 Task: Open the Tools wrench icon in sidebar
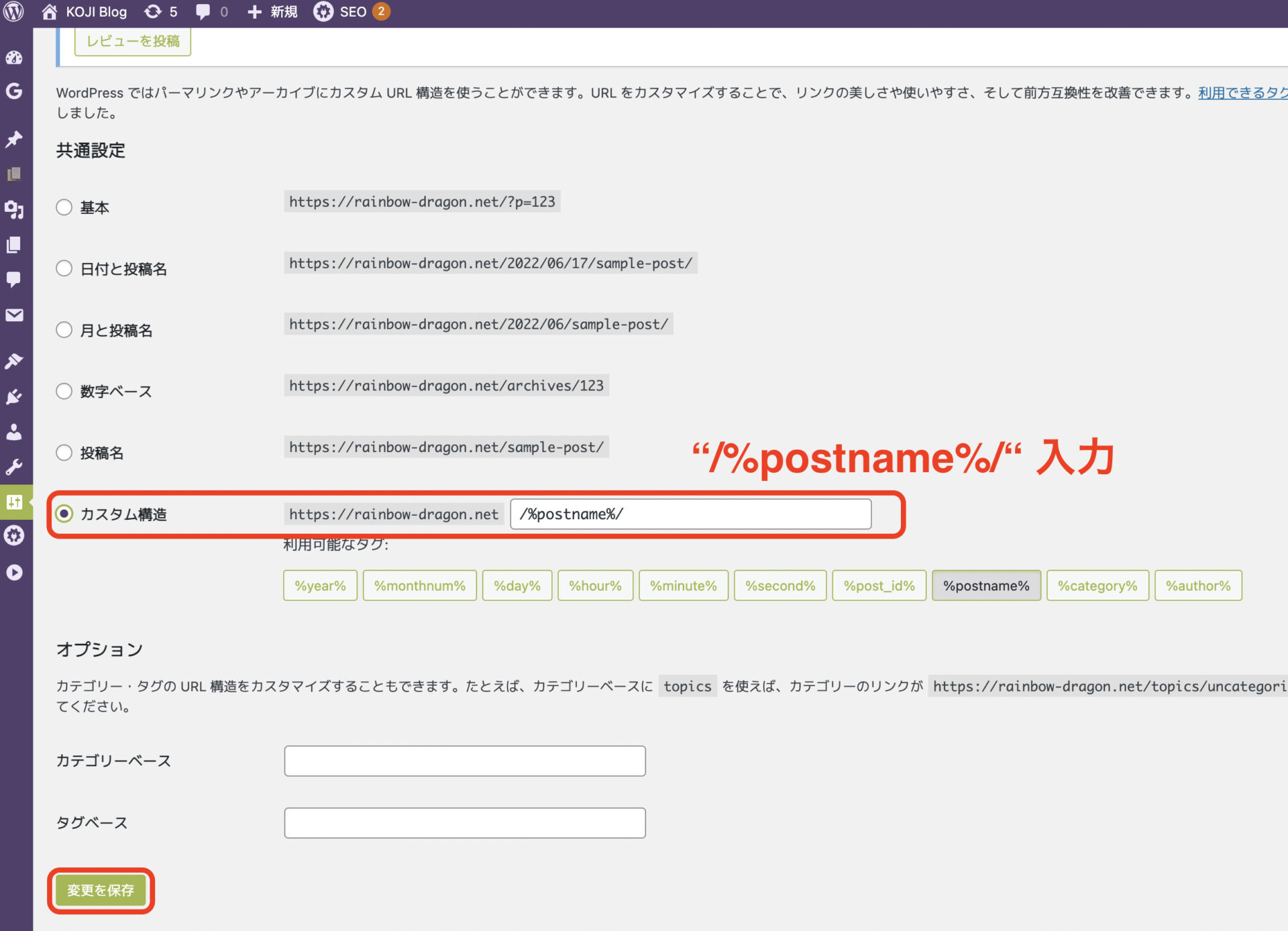click(14, 467)
